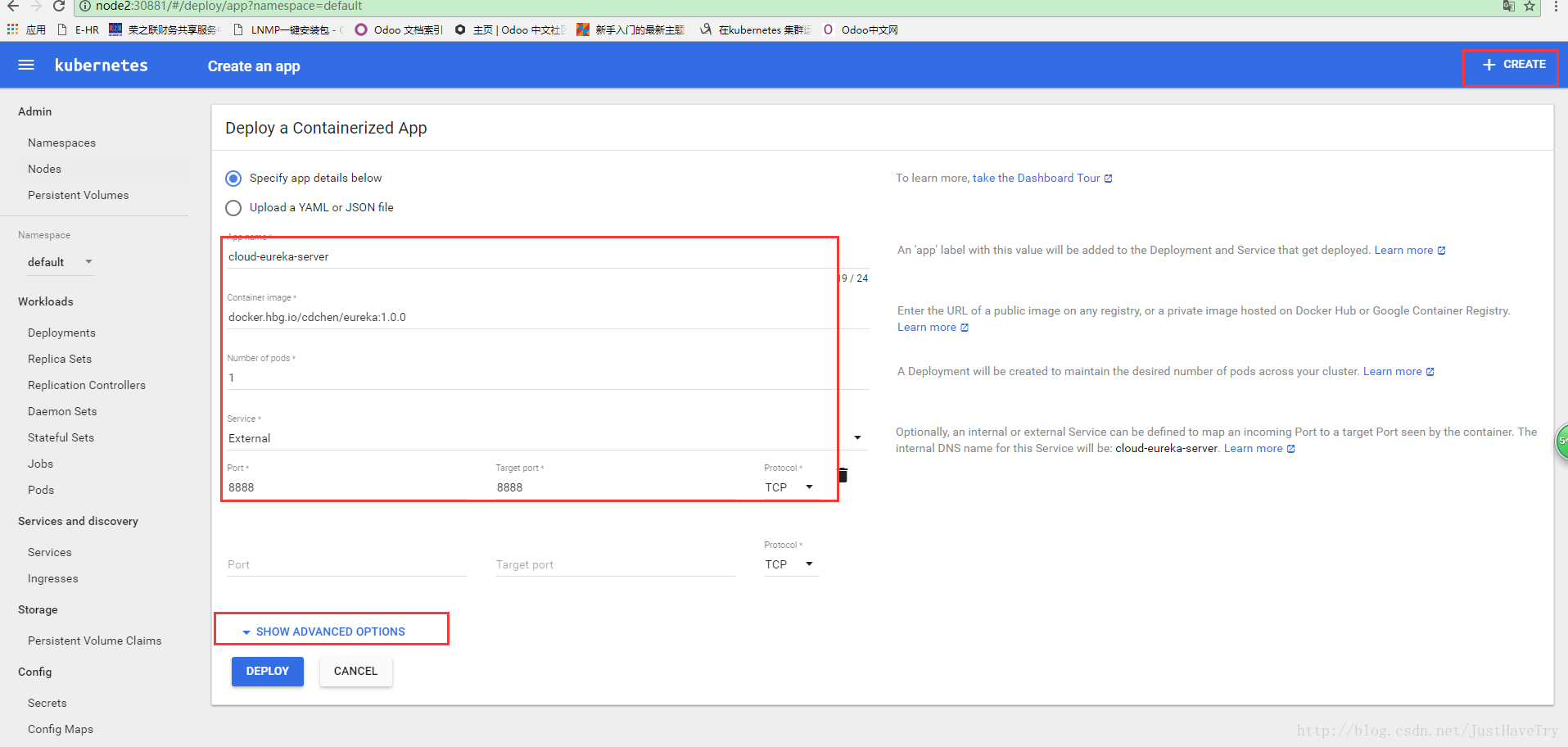
Task: Bookmark this page with the star icon
Action: pyautogui.click(x=1529, y=6)
